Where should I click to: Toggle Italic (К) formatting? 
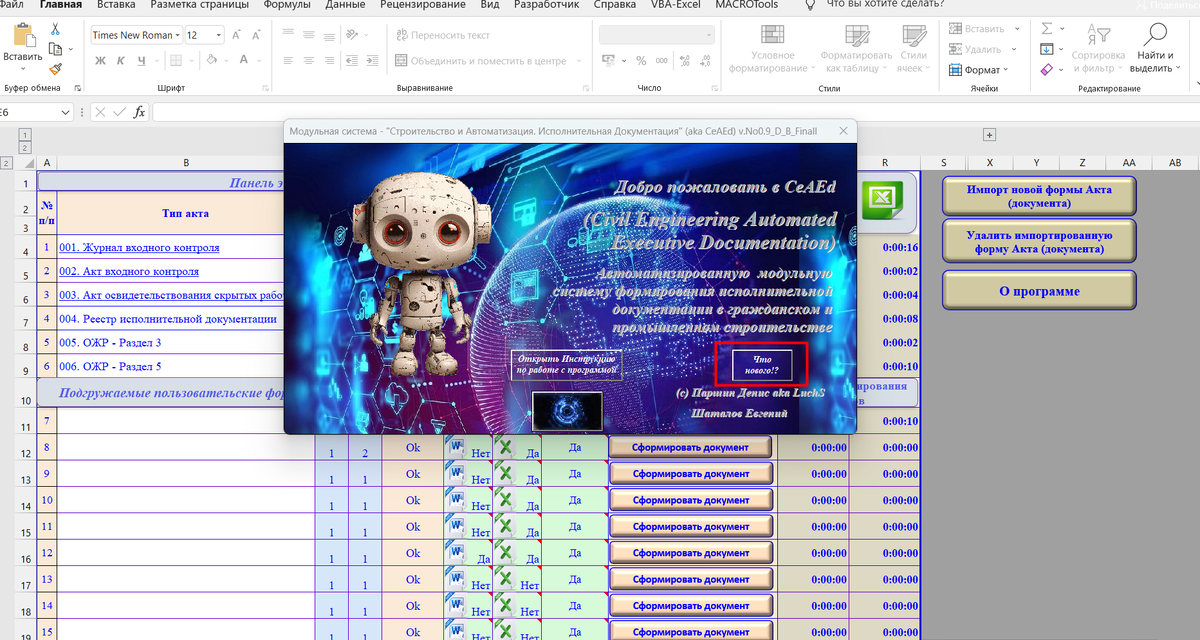click(x=120, y=61)
